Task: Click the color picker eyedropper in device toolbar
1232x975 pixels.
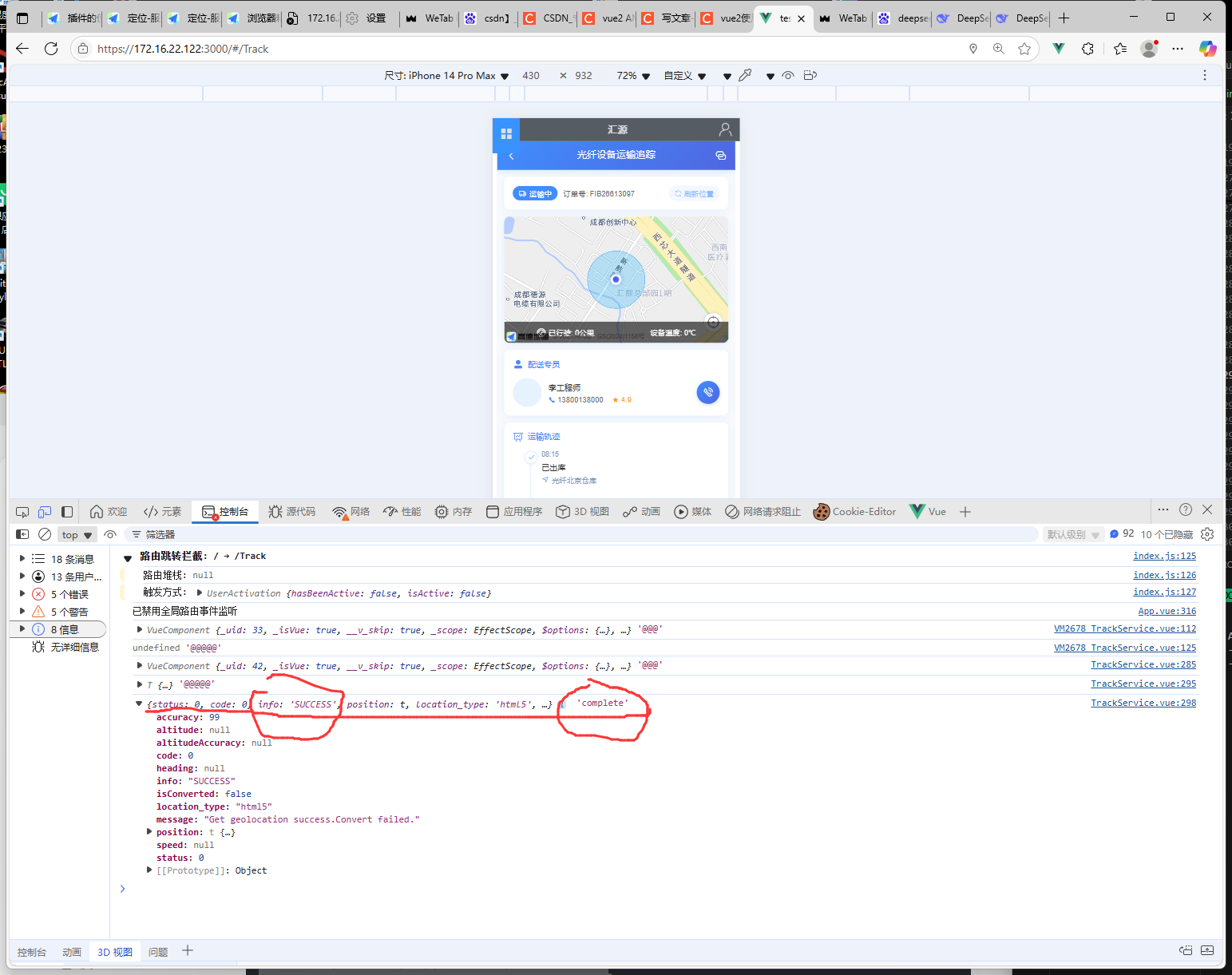Action: (746, 74)
